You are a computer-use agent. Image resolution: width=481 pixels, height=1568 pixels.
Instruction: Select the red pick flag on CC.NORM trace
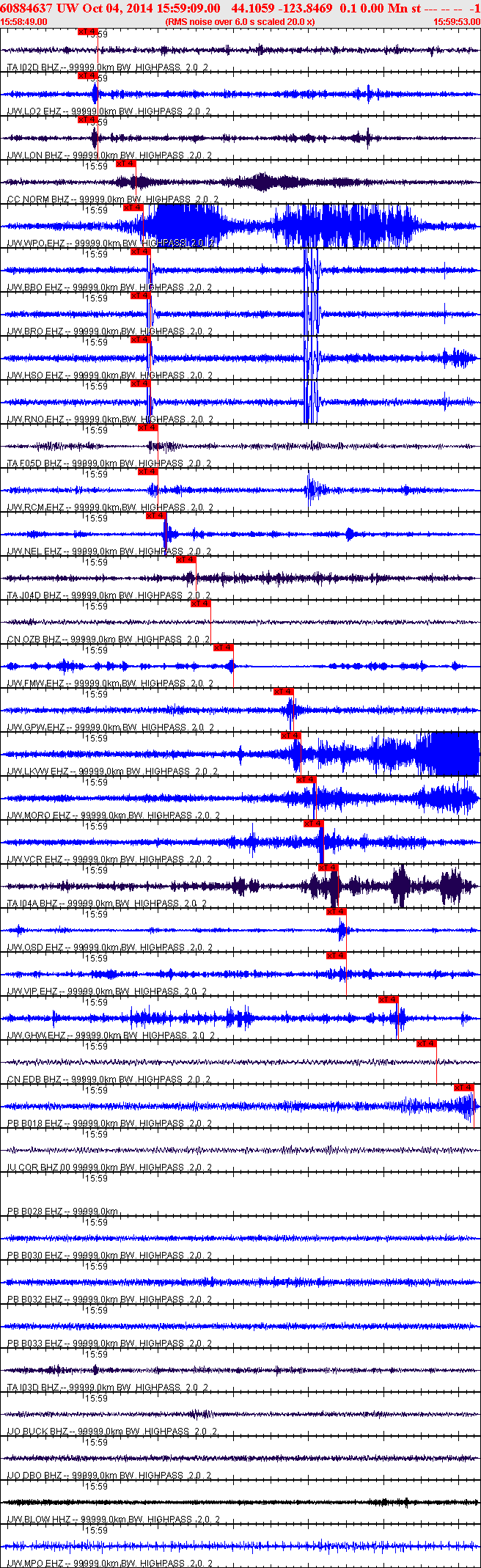click(126, 164)
